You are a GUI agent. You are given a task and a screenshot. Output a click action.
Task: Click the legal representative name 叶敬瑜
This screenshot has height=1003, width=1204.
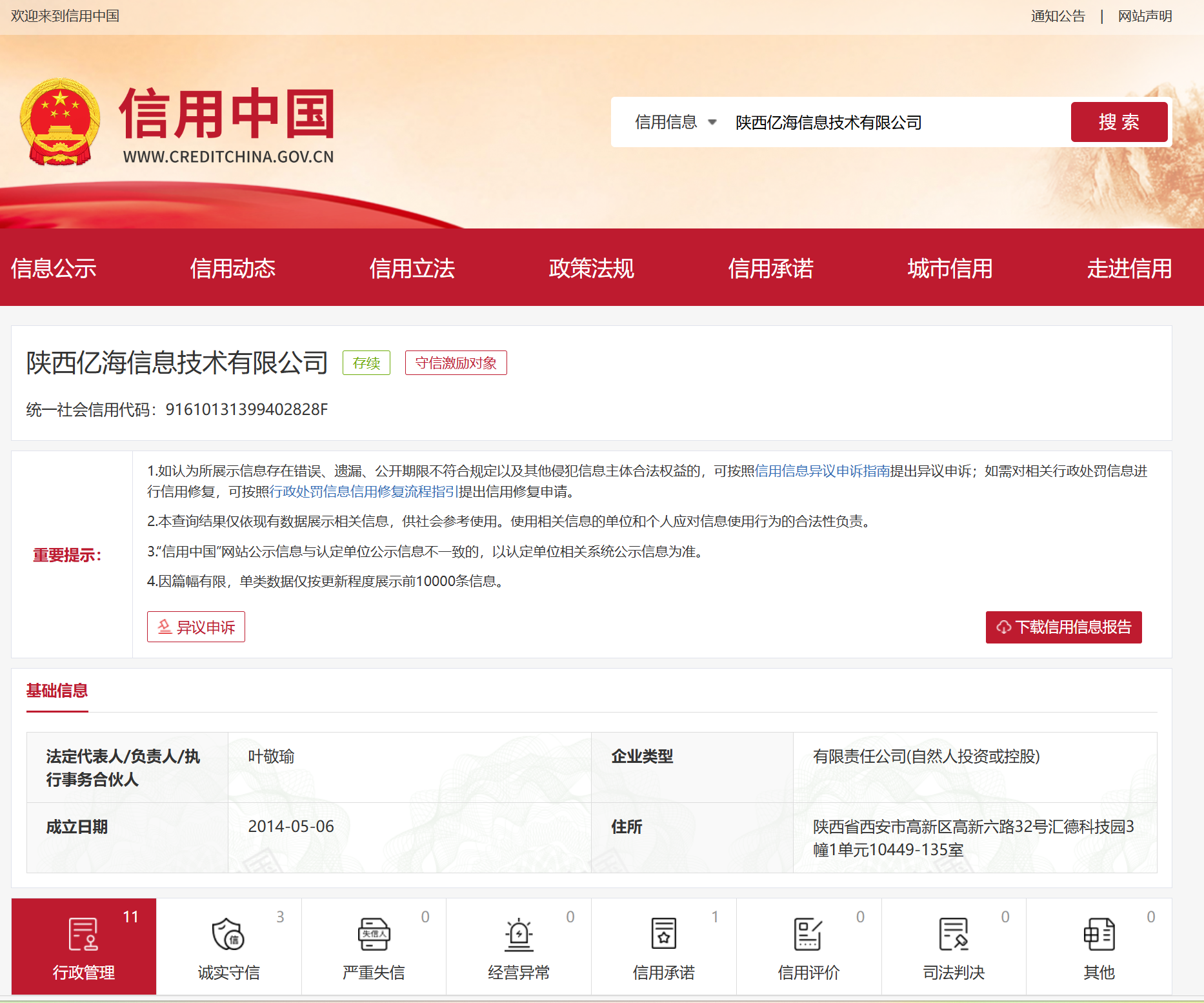coord(271,756)
